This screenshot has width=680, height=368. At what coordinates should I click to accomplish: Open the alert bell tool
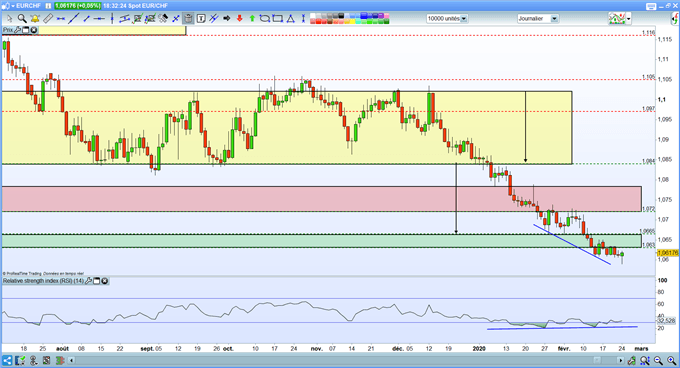tap(35, 19)
